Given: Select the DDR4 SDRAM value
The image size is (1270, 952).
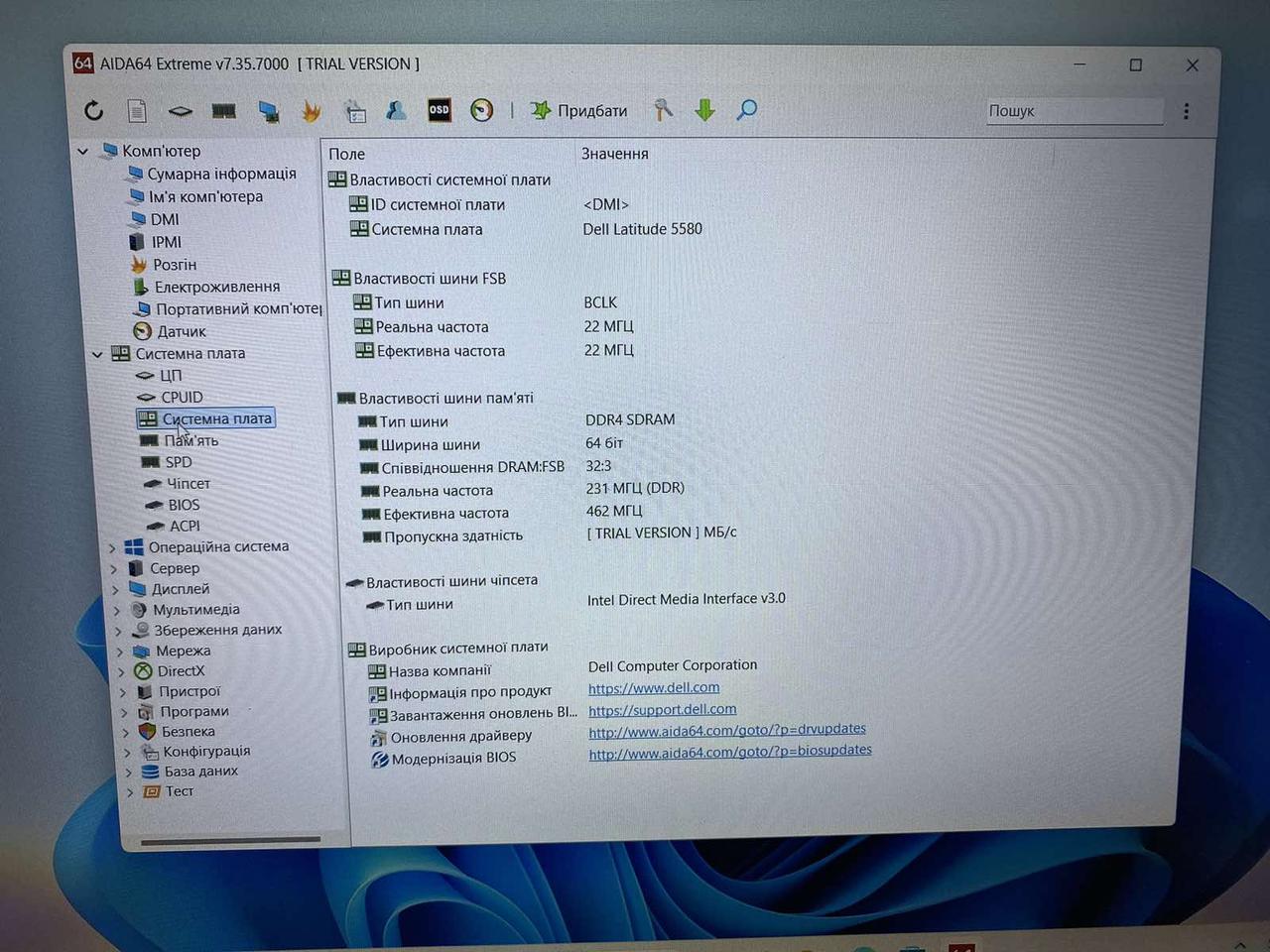Looking at the screenshot, I should tap(630, 420).
